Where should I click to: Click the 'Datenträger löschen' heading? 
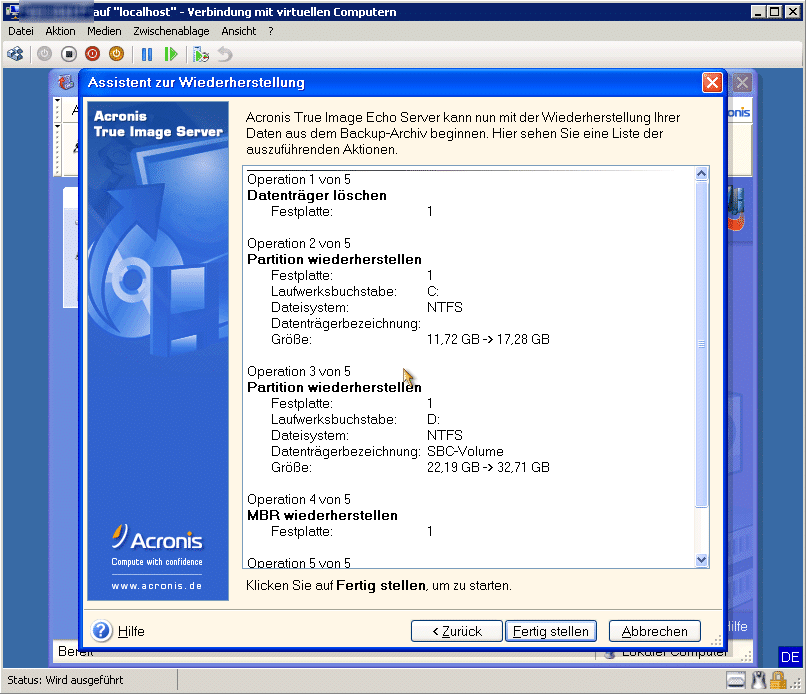click(317, 195)
